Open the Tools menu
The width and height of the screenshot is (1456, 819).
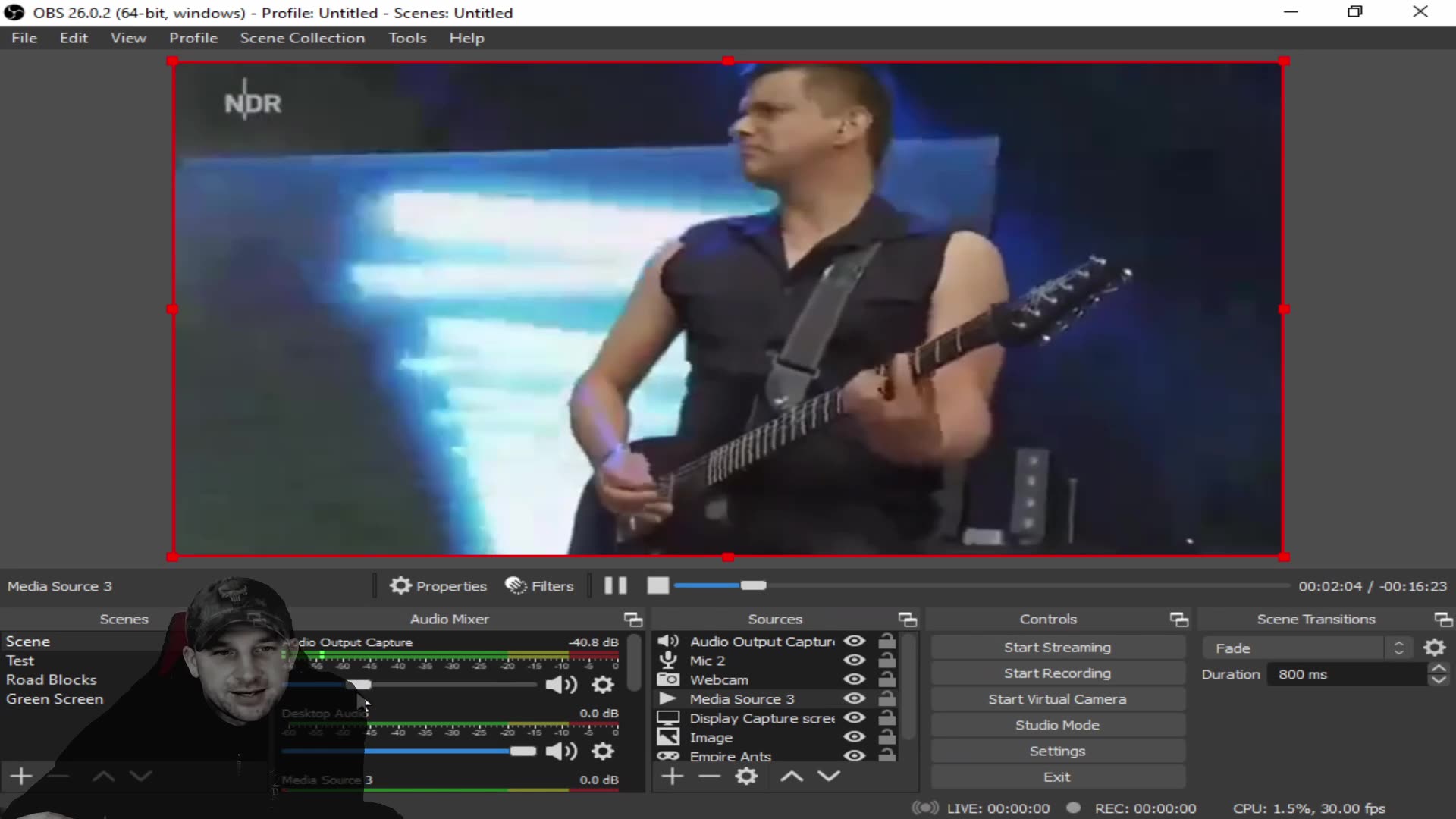point(407,37)
